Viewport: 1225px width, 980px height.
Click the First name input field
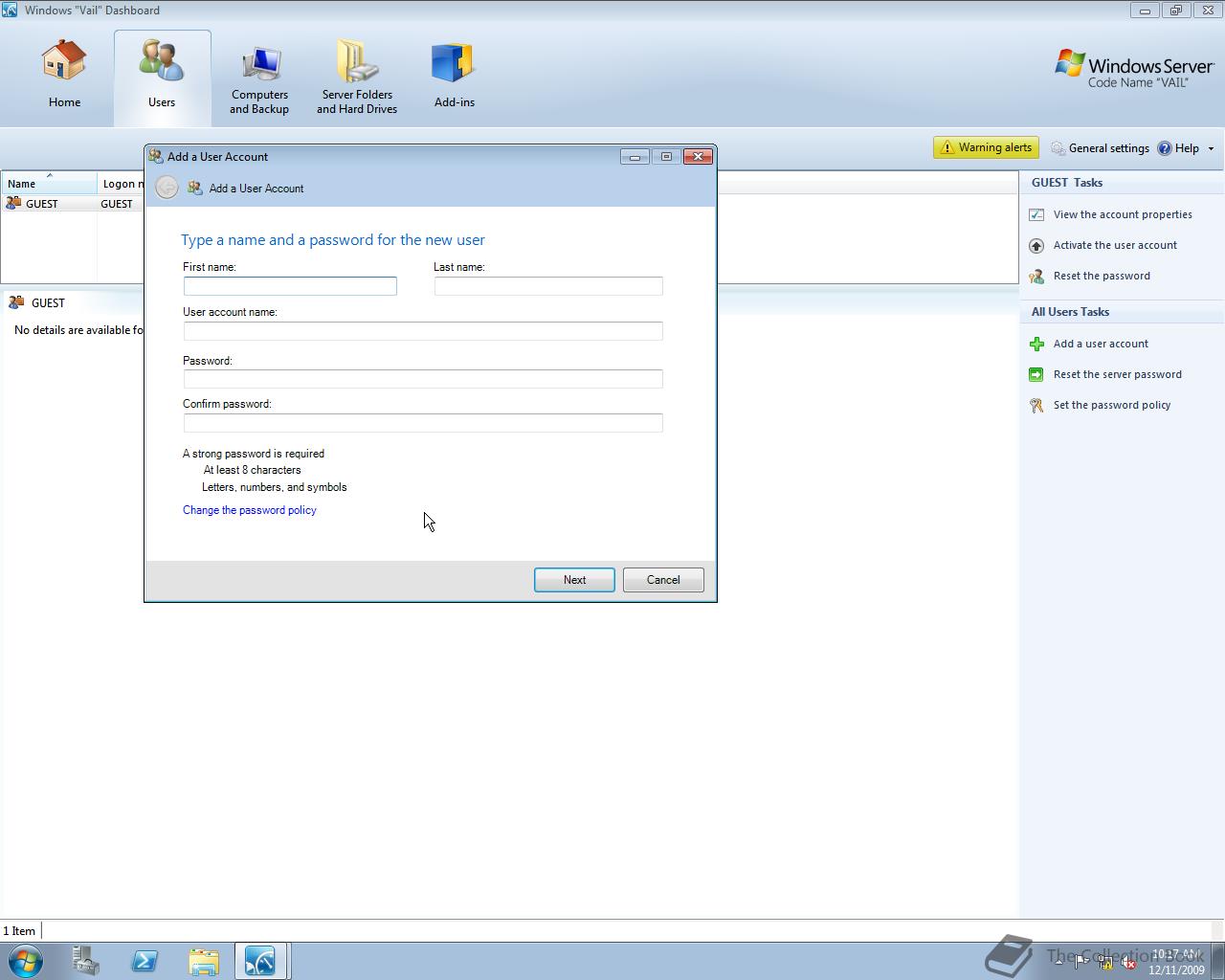pos(290,286)
